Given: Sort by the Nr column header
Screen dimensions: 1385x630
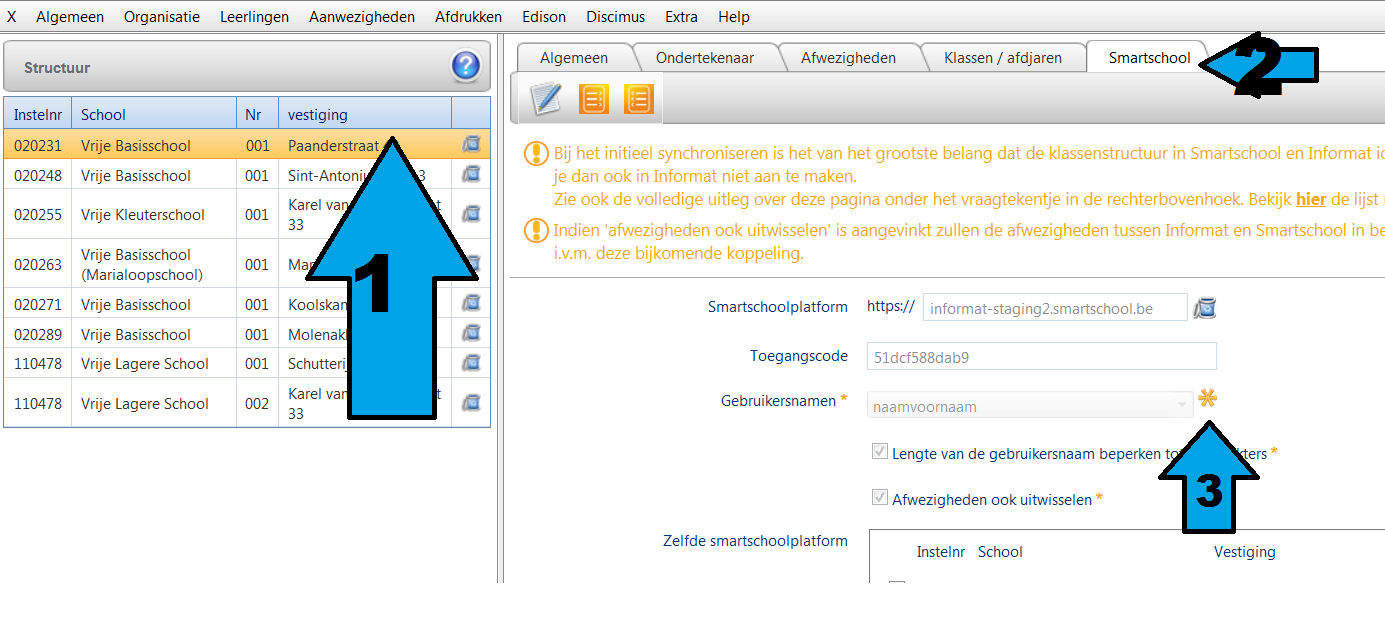Looking at the screenshot, I should click(257, 114).
